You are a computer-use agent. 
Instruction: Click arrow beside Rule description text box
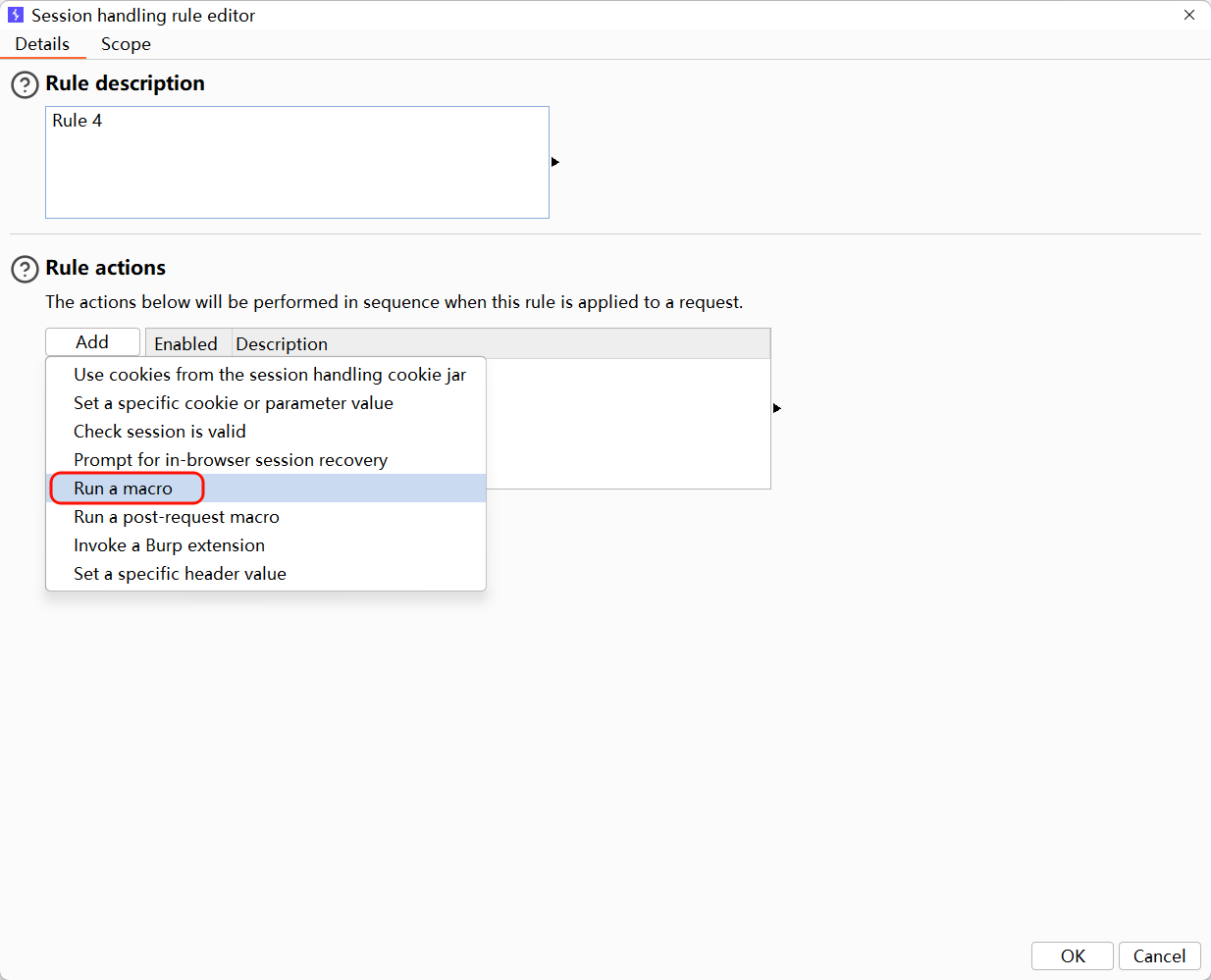554,162
